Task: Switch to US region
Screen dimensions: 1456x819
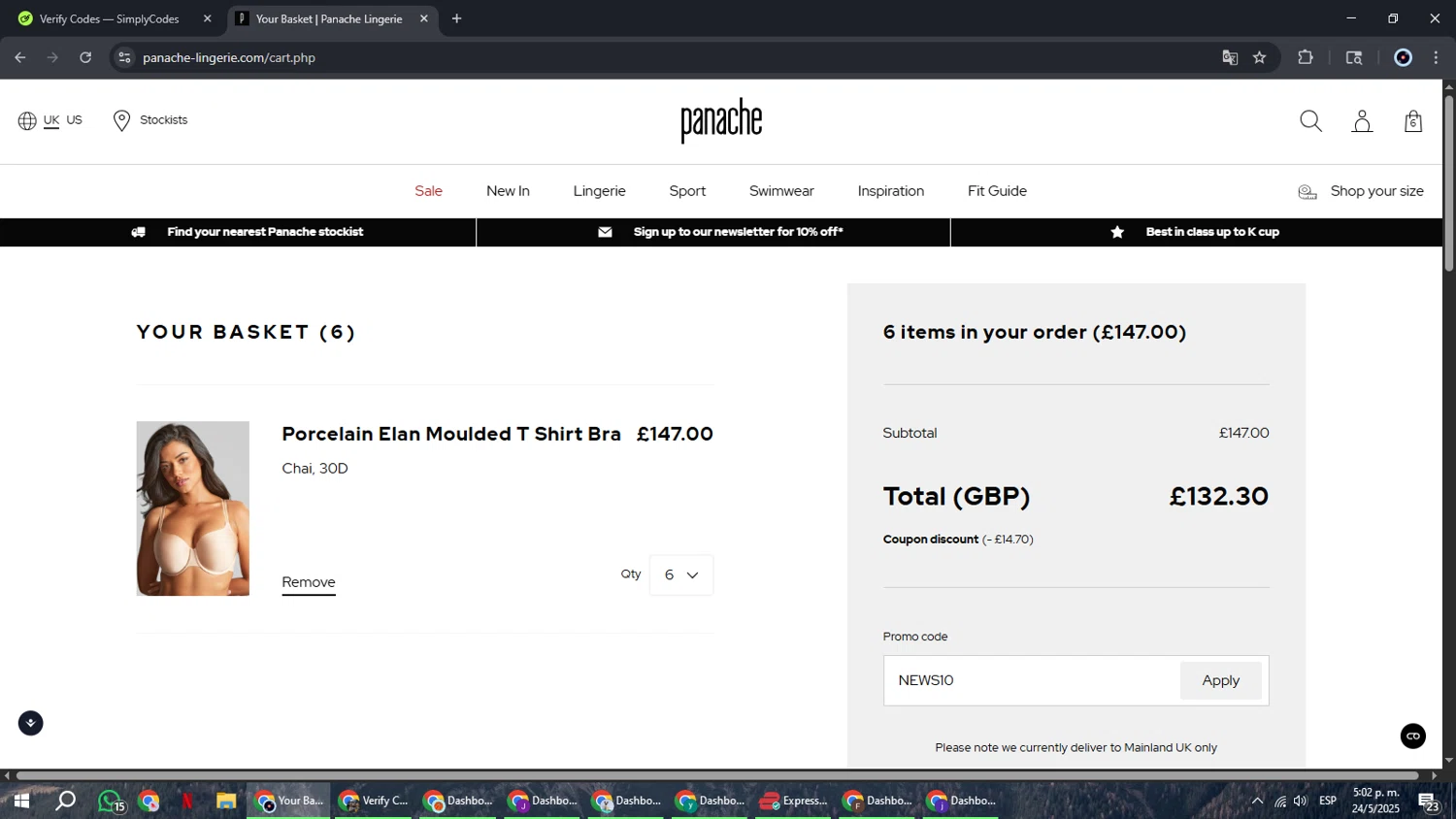Action: click(x=75, y=120)
